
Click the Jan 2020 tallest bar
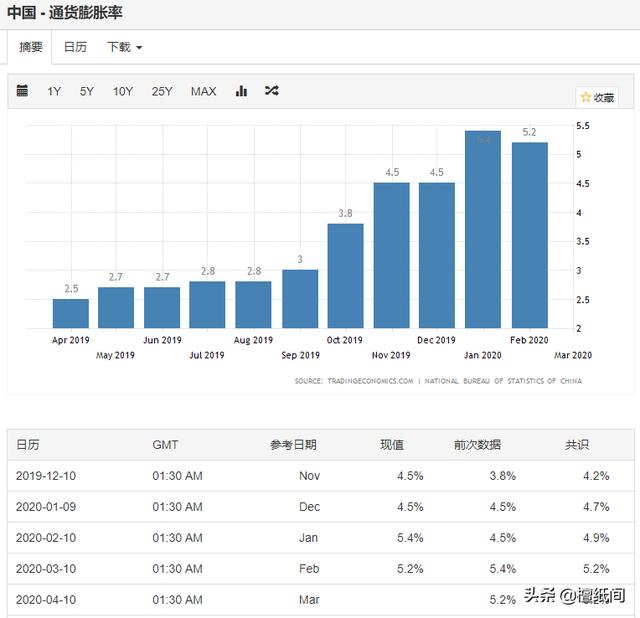tap(483, 229)
